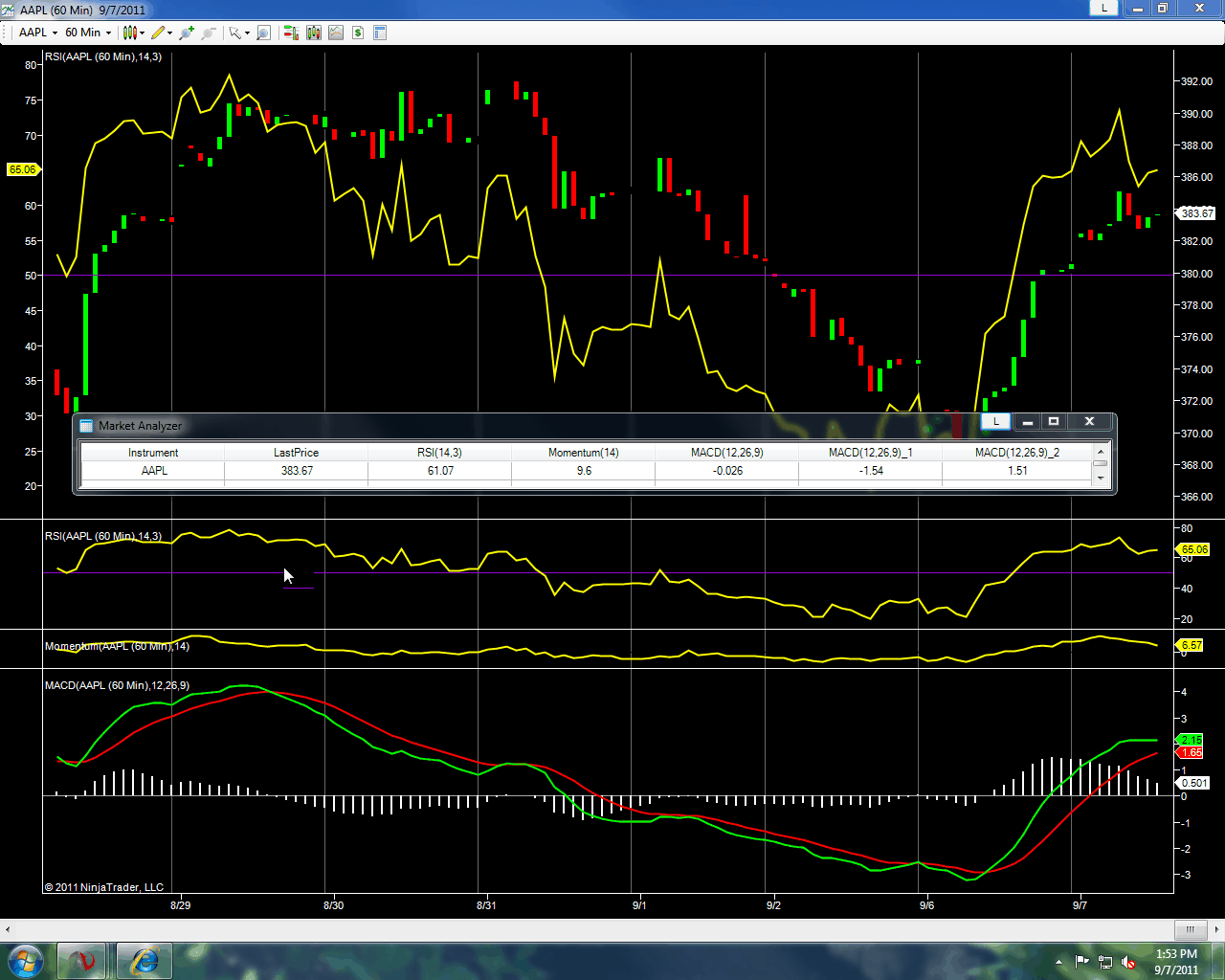Screen dimensions: 1225x980
Task: Click the AAPL chart window title icon
Action: click(x=9, y=10)
